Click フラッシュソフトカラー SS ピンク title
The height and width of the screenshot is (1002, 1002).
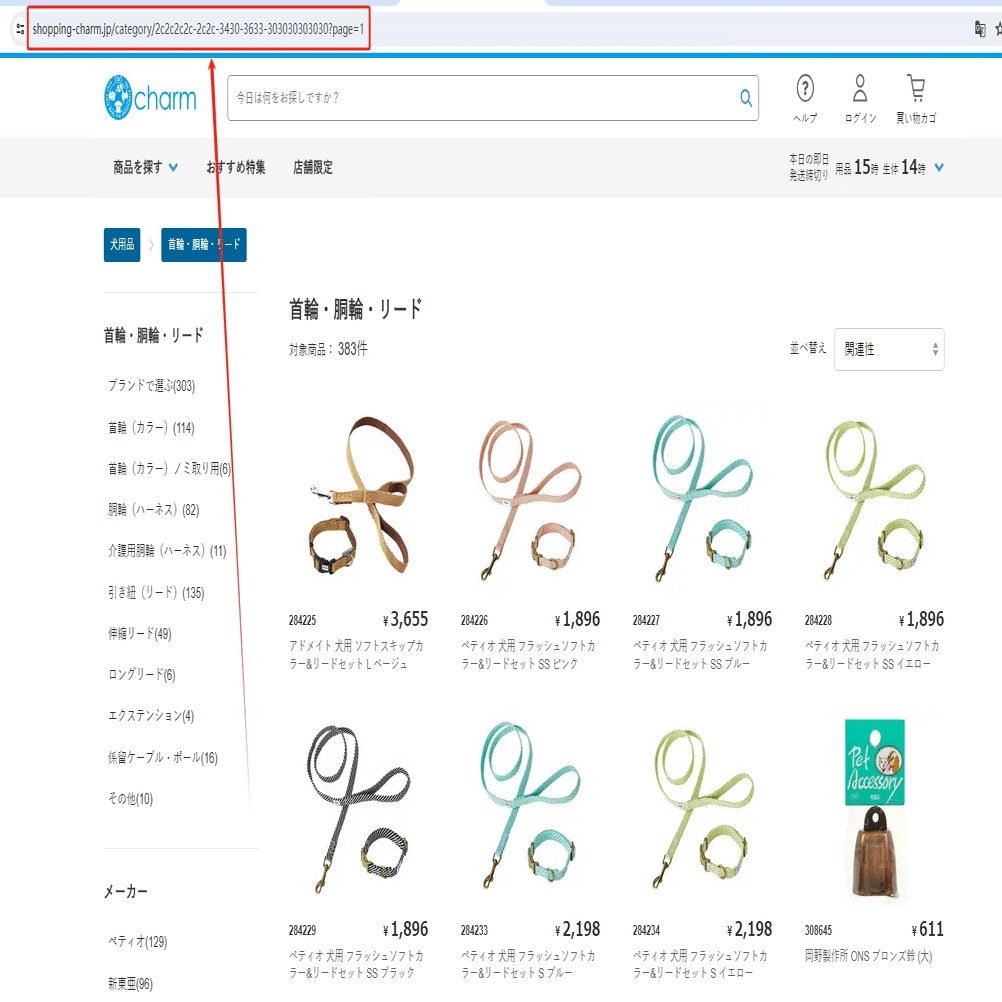(528, 654)
